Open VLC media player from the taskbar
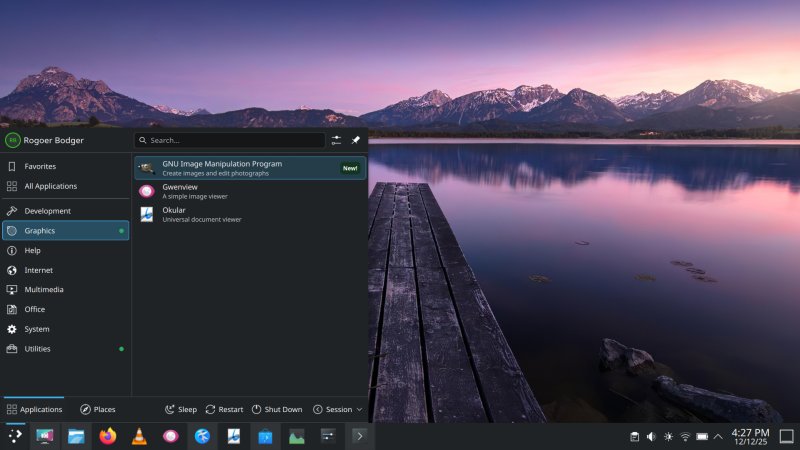 click(x=139, y=436)
